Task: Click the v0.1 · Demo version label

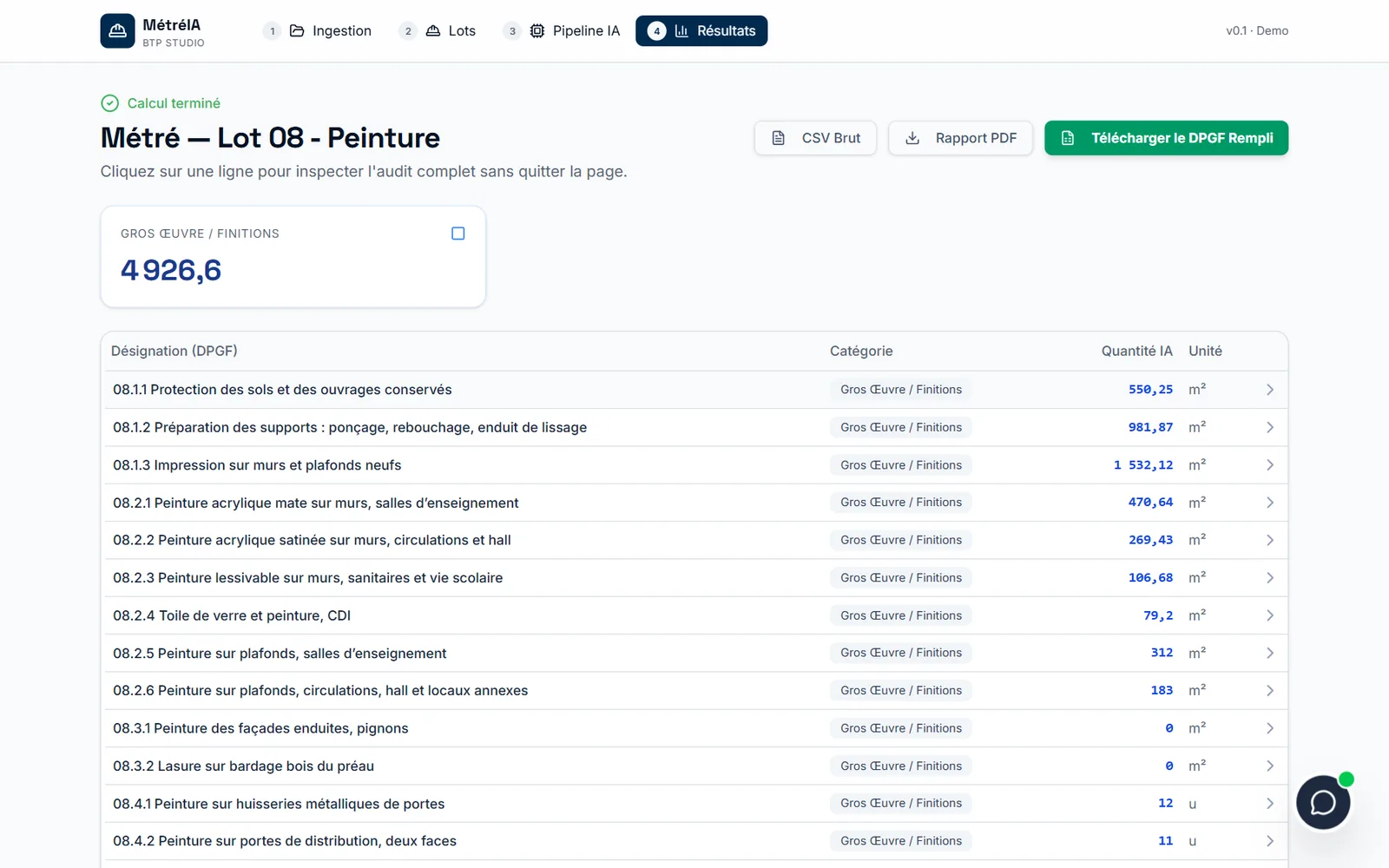Action: 1257,30
